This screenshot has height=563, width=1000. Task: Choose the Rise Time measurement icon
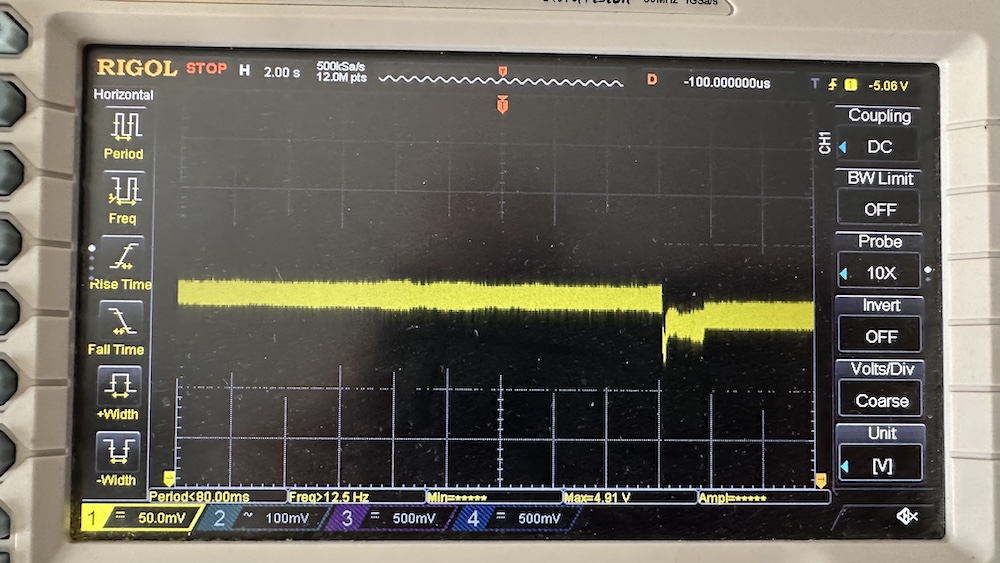[x=122, y=256]
